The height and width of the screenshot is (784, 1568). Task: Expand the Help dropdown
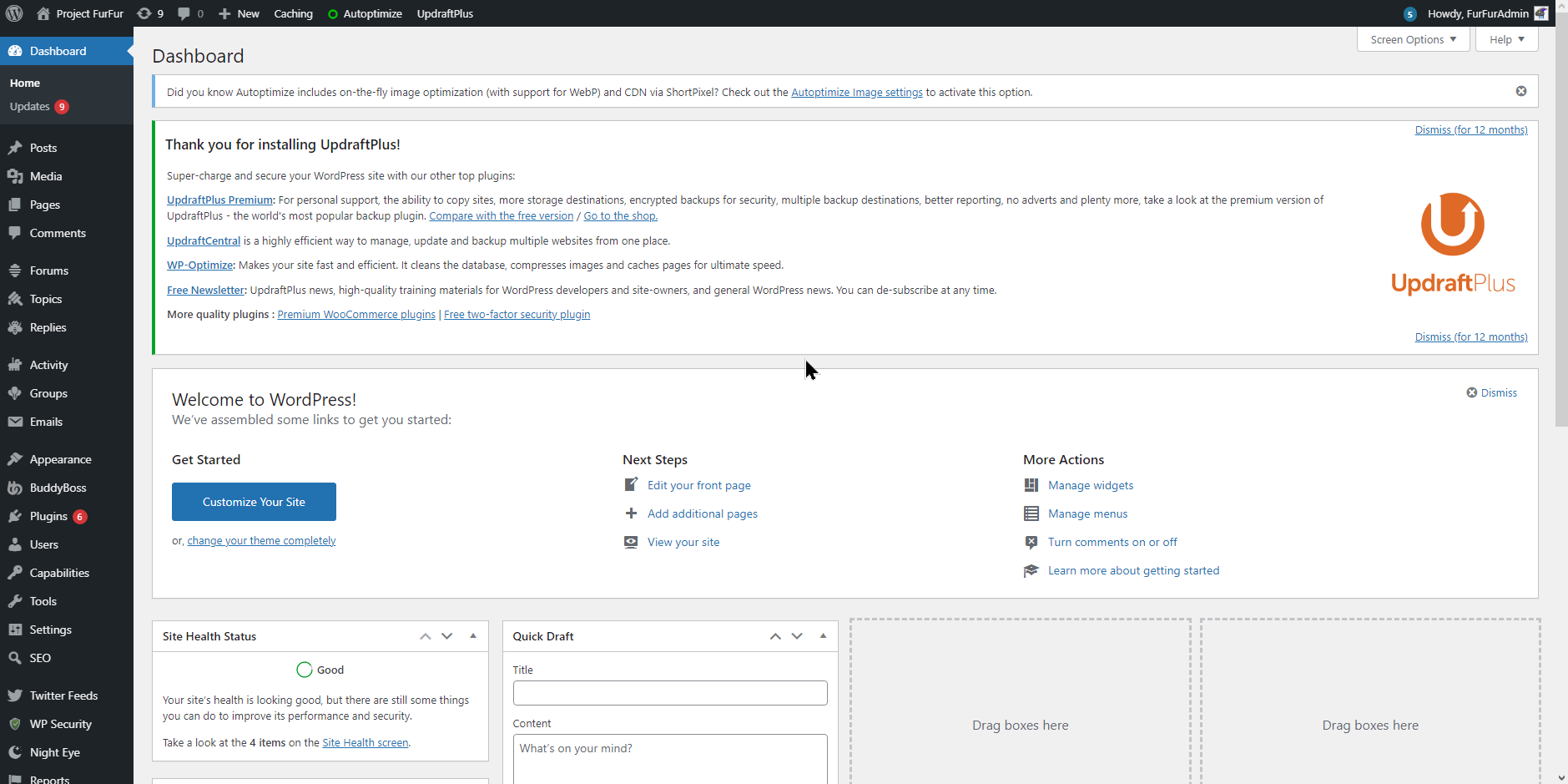click(x=1507, y=39)
